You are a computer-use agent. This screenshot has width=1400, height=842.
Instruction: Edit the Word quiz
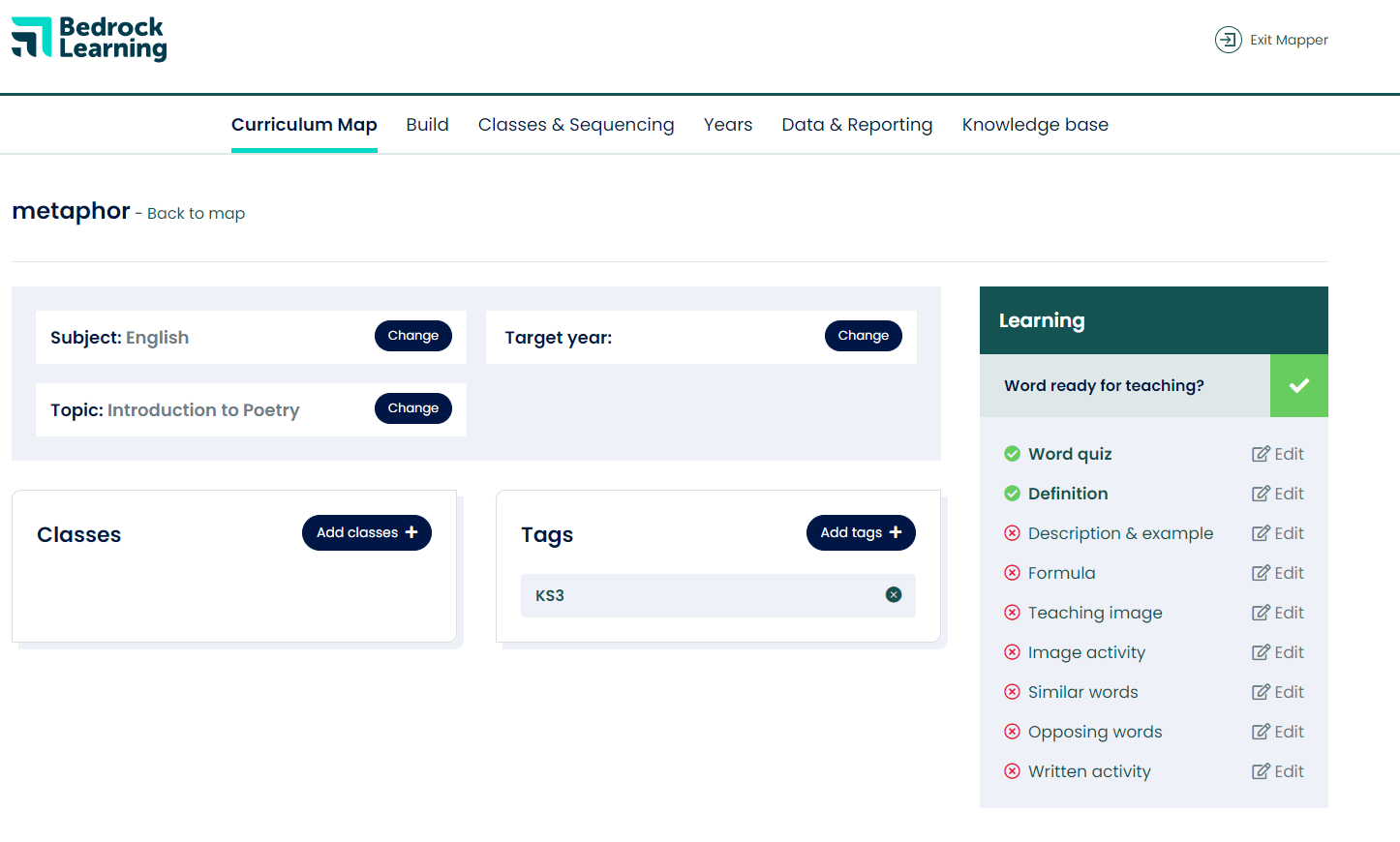(x=1278, y=454)
